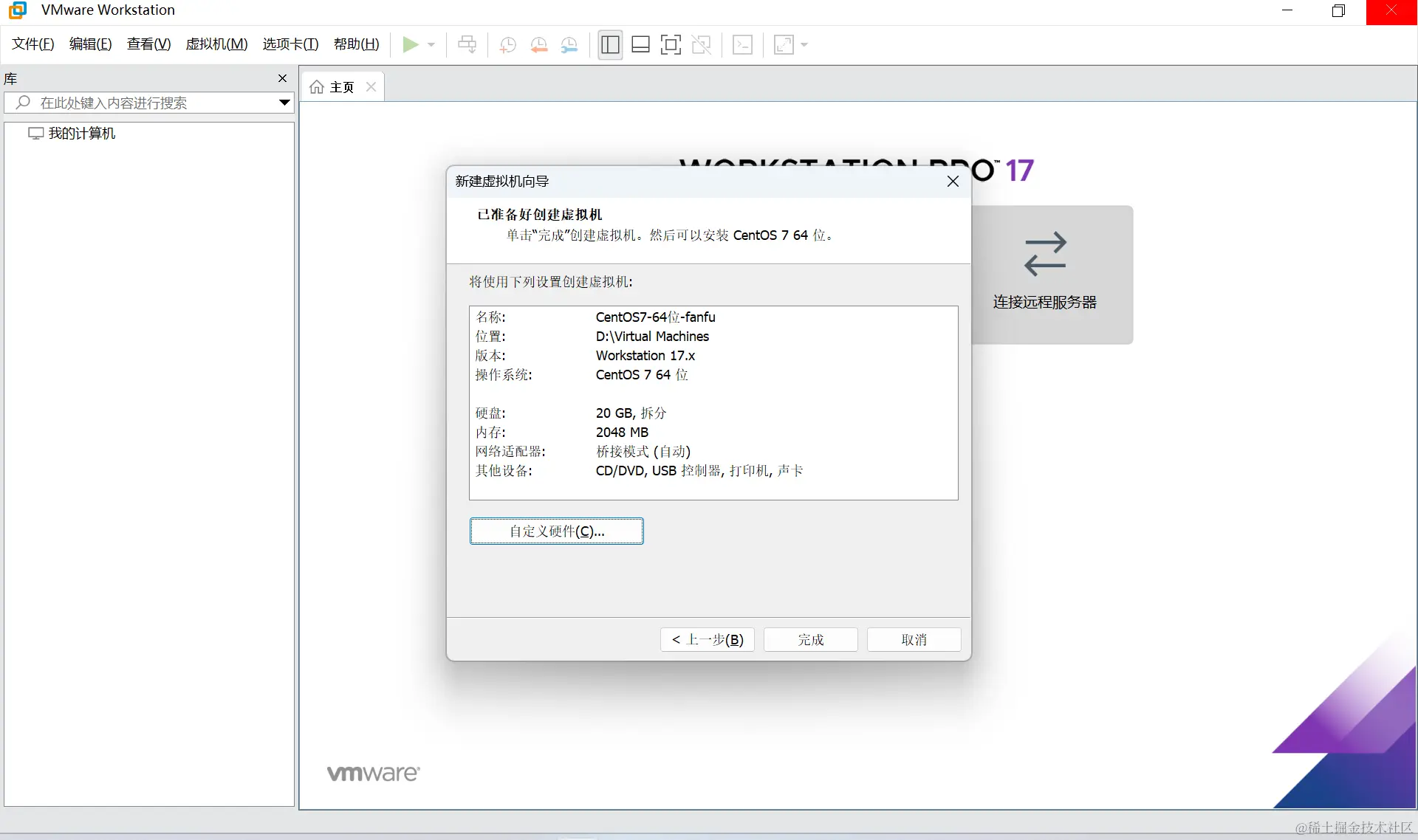Enter full screen mode icon
Screen dimensions: 1418x840
[671, 45]
